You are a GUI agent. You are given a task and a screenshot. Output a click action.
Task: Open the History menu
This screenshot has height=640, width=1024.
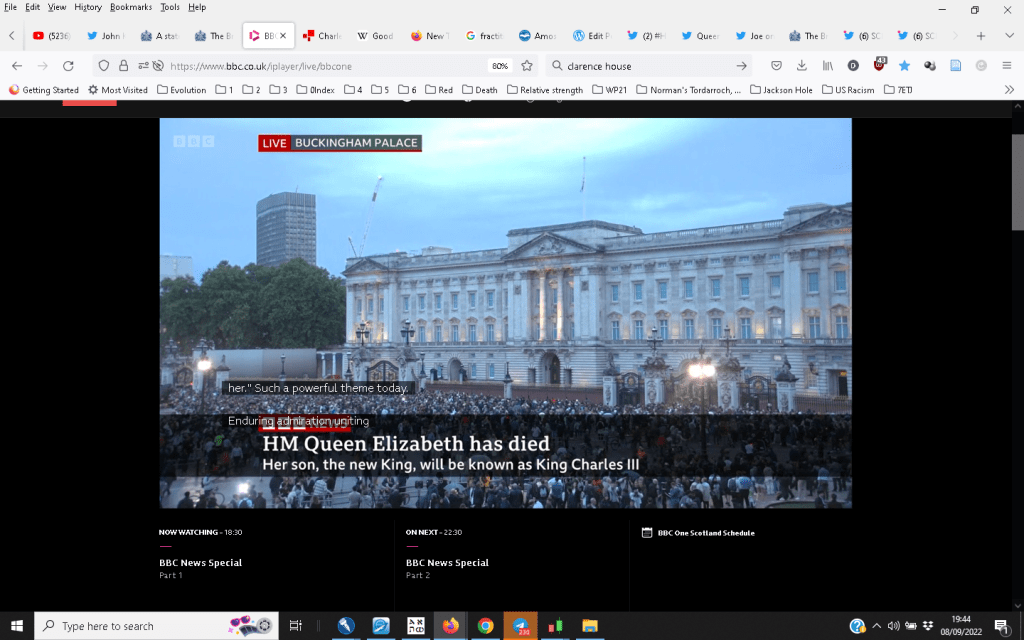click(88, 7)
